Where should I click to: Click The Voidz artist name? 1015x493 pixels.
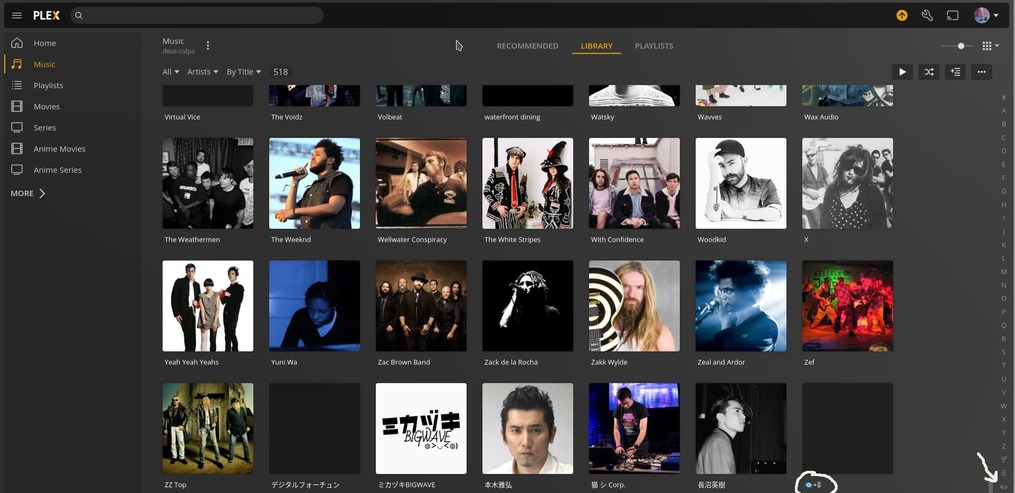286,117
